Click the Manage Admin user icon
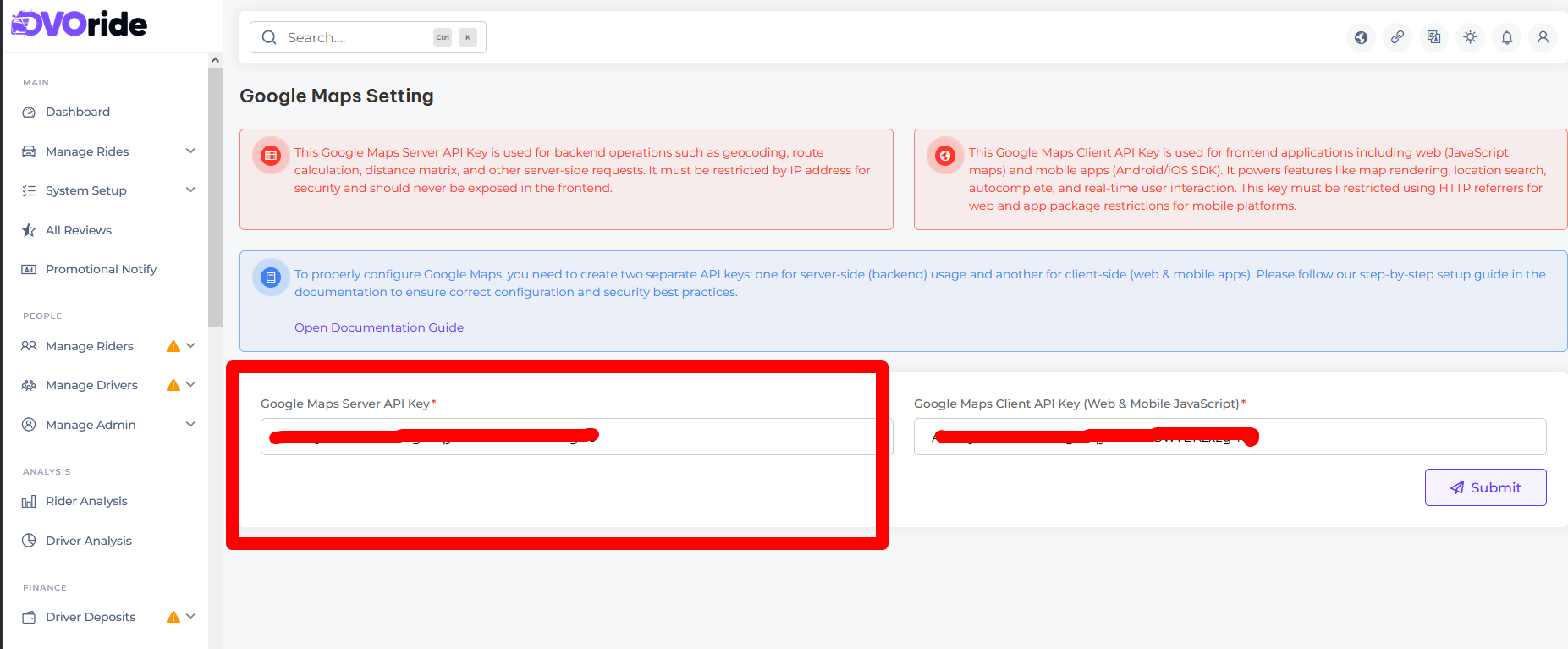The image size is (1568, 649). pyautogui.click(x=29, y=425)
